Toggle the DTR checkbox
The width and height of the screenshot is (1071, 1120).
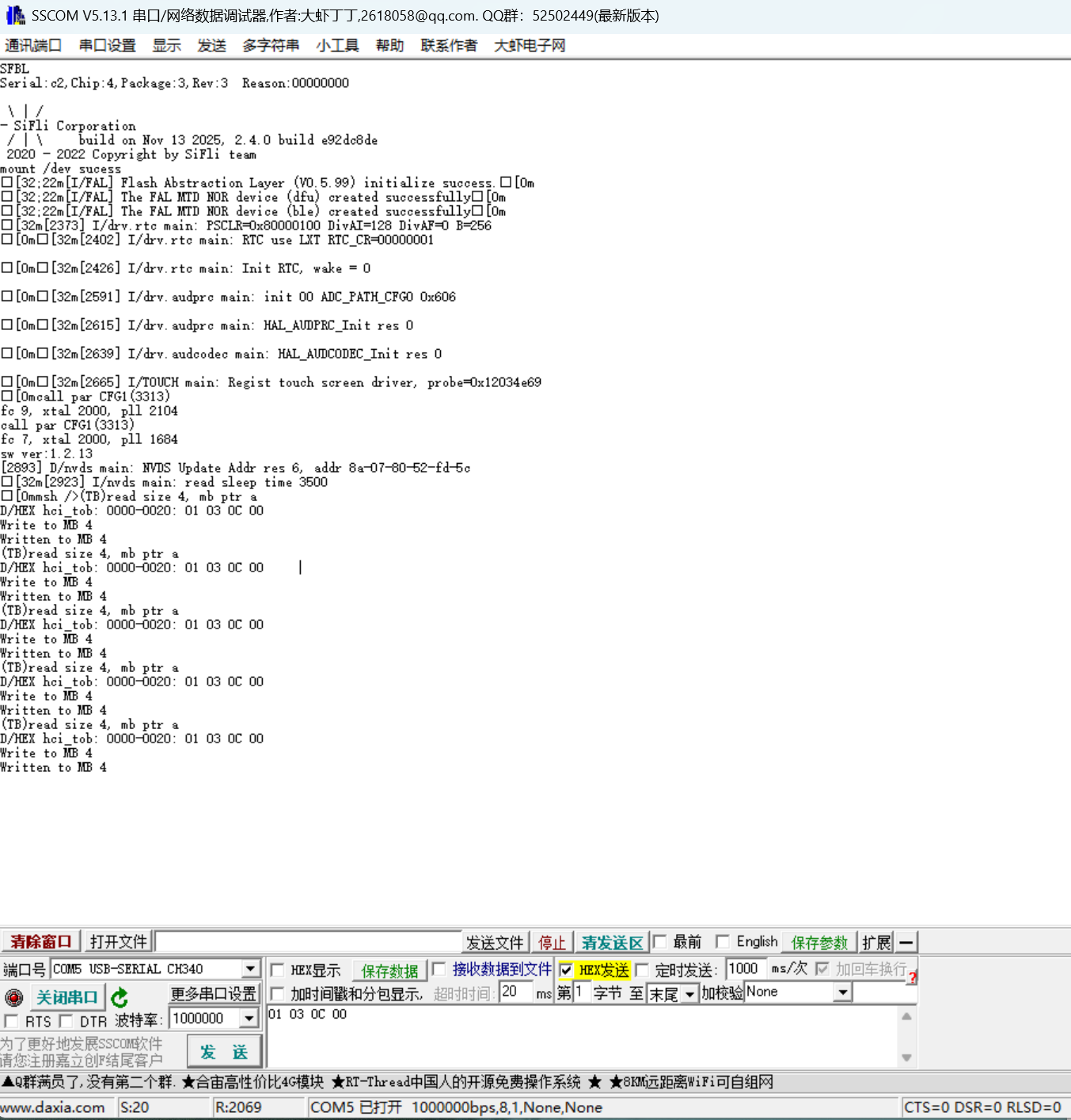click(x=66, y=1021)
